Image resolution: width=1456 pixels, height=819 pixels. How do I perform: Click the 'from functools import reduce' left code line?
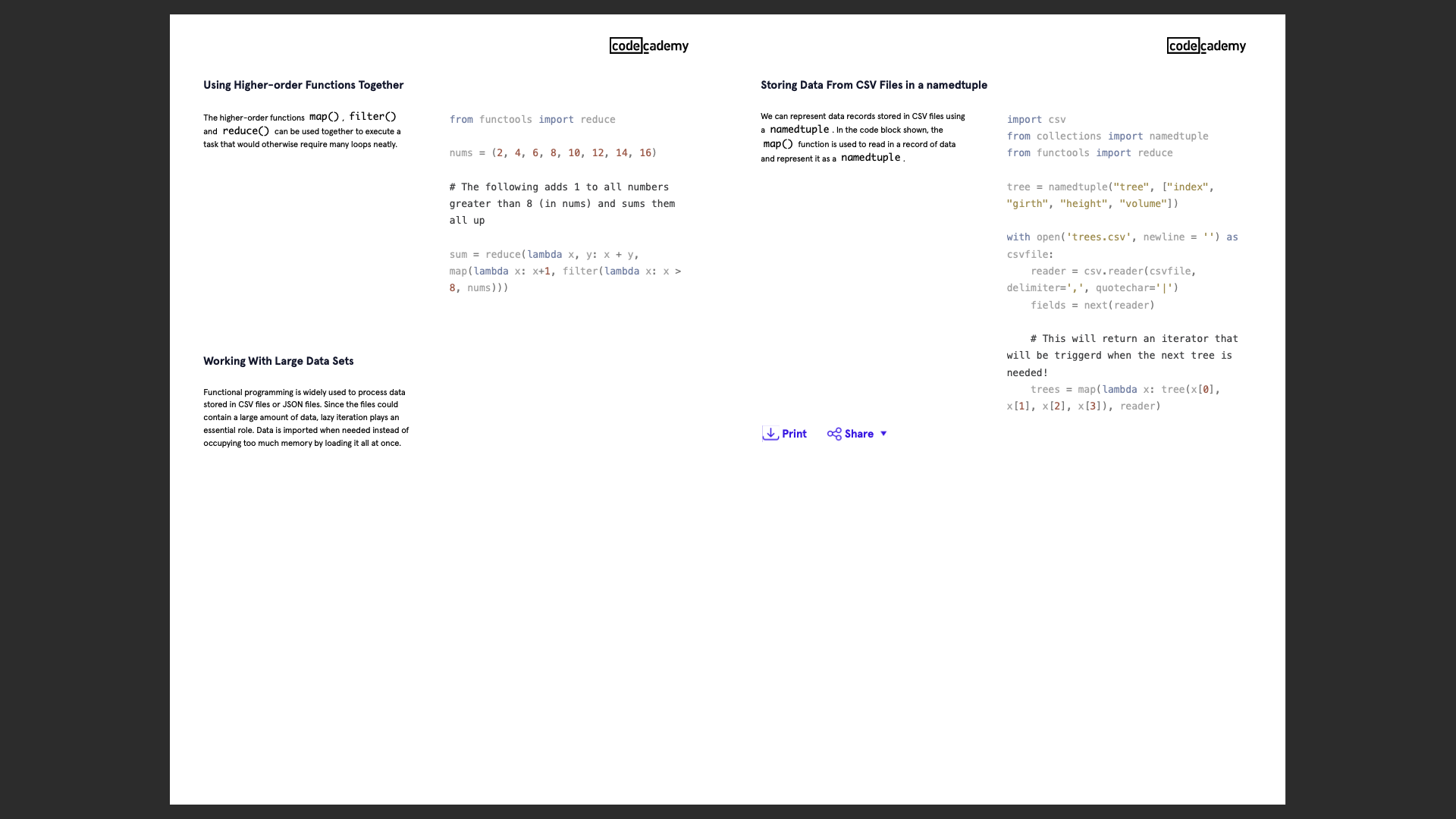[532, 120]
